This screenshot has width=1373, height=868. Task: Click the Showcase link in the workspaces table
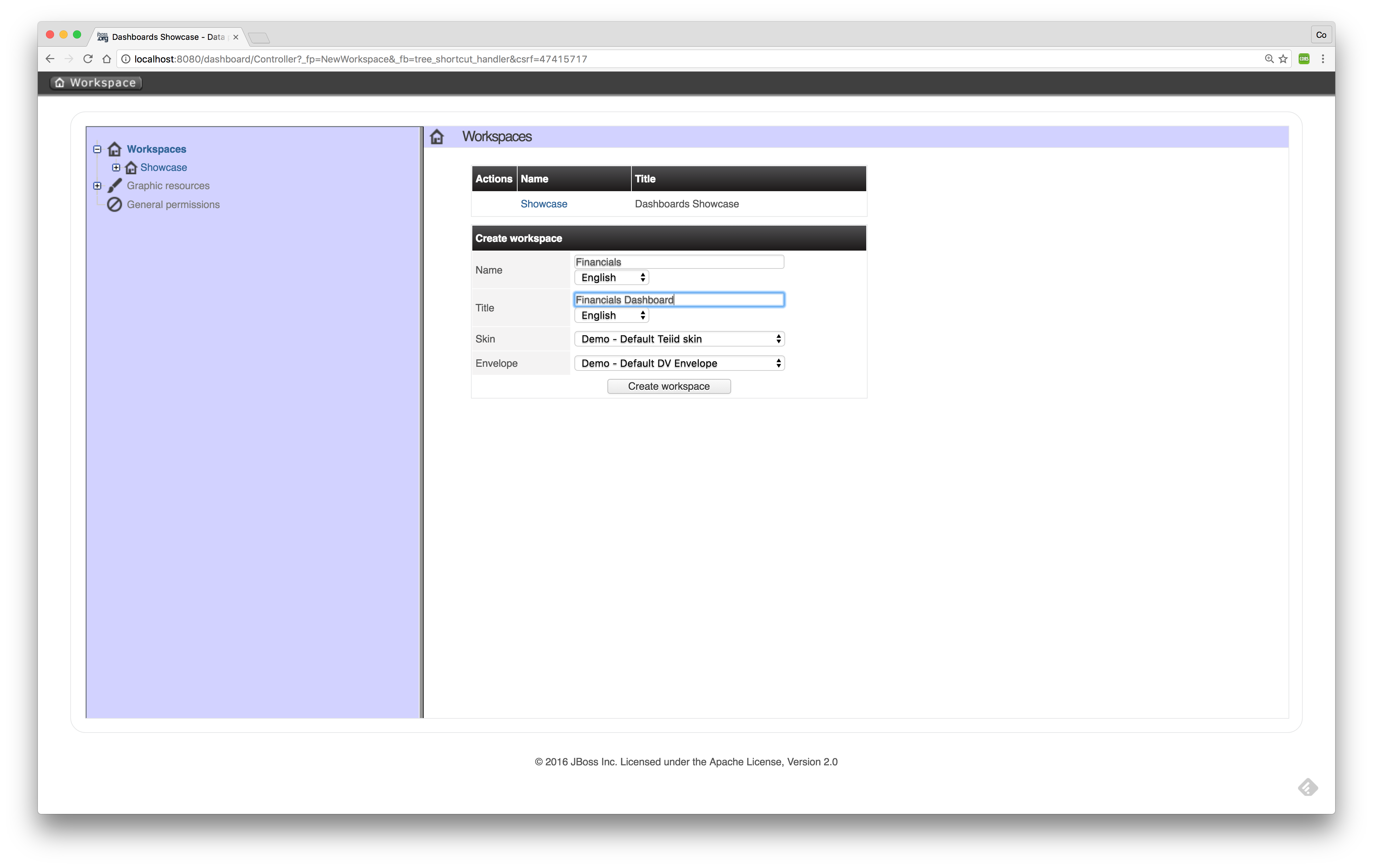point(543,203)
